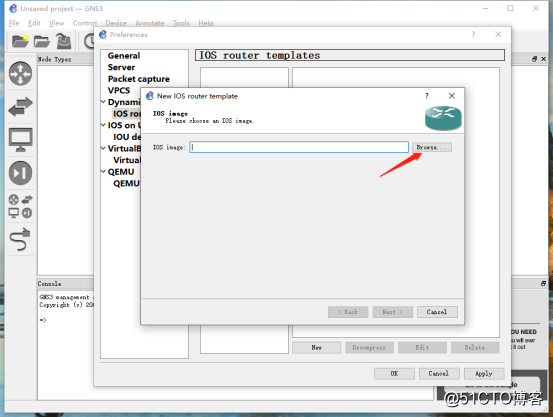
Task: Select VPCS in Preferences list
Action: (119, 91)
